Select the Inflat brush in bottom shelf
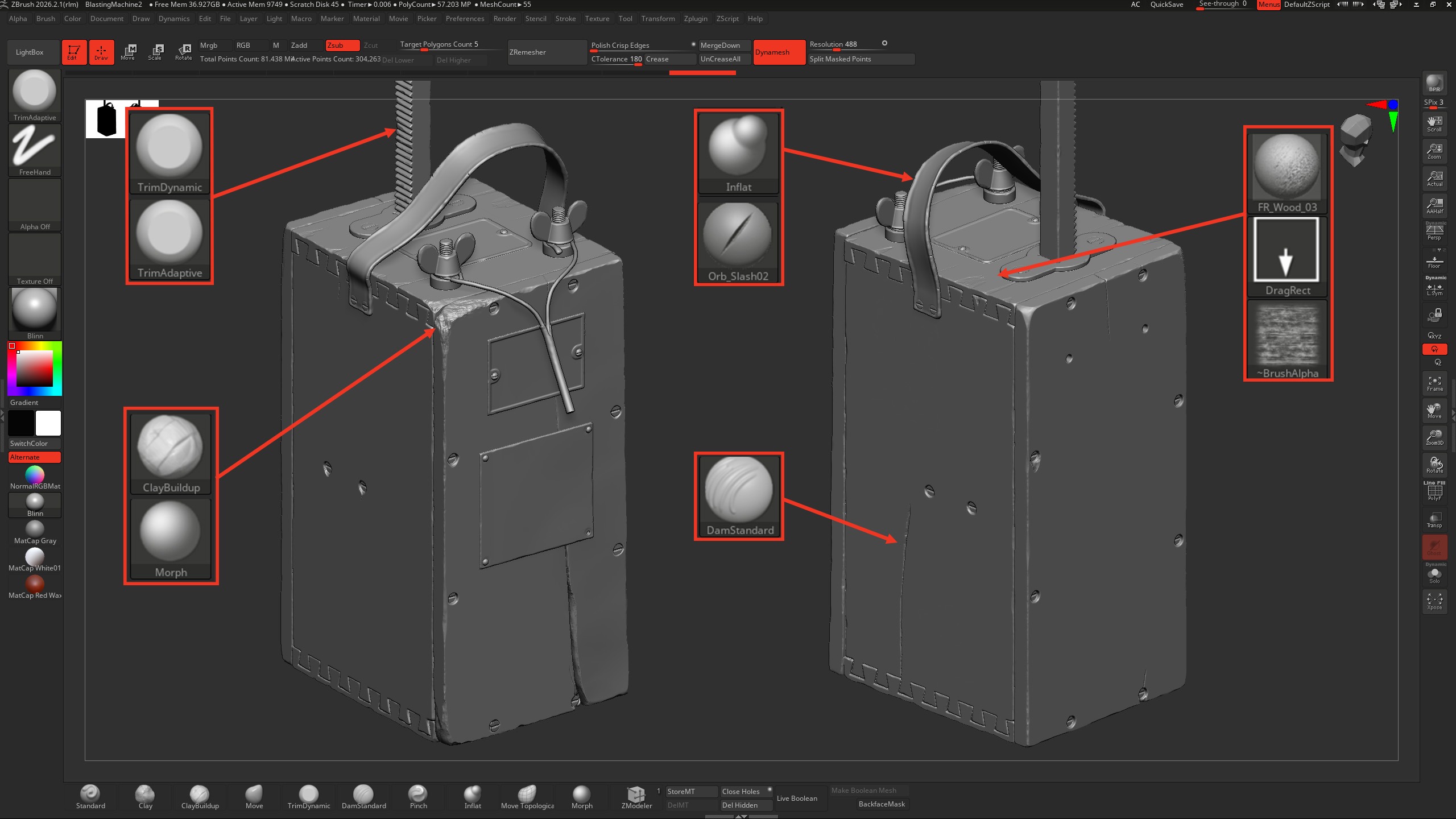Viewport: 1456px width, 819px height. (473, 797)
